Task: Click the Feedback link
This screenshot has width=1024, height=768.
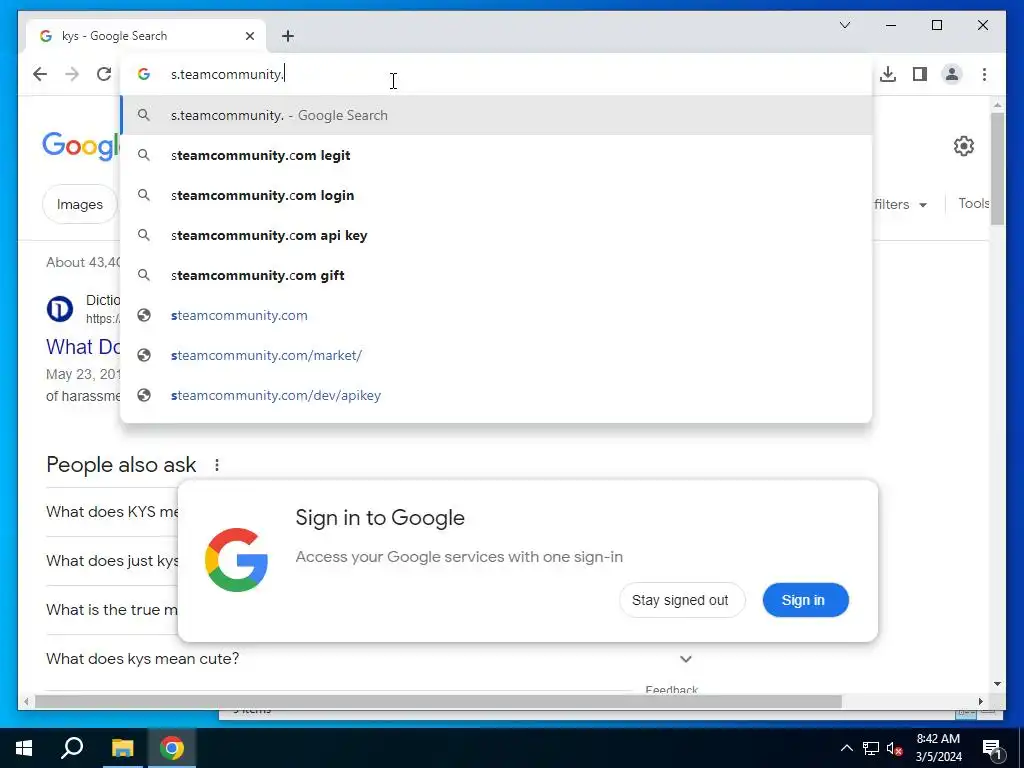Action: pyautogui.click(x=671, y=688)
